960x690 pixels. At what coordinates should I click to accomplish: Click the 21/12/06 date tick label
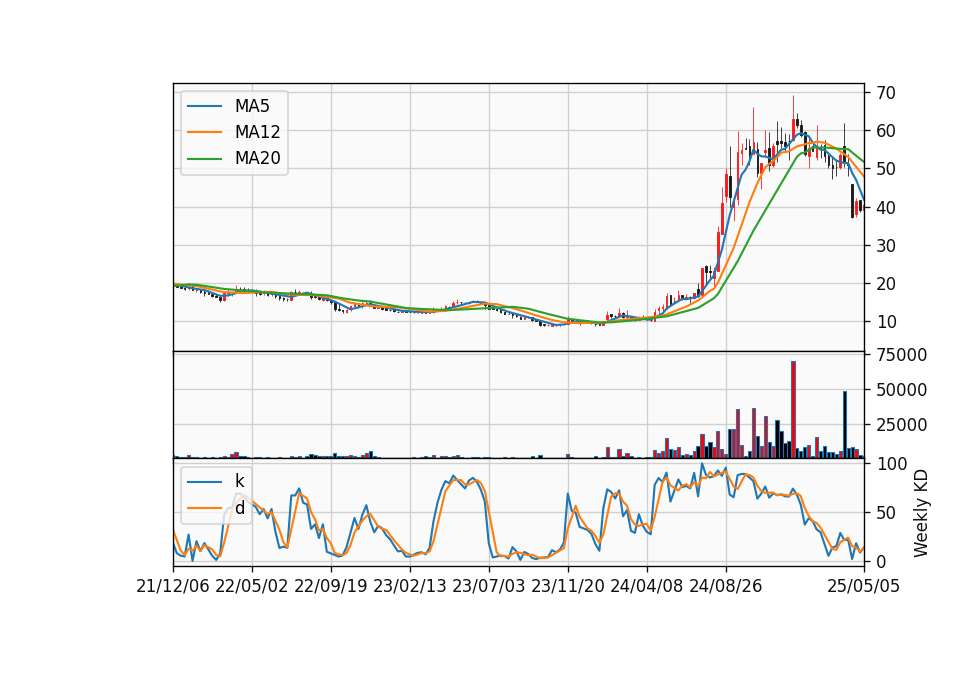click(x=173, y=586)
